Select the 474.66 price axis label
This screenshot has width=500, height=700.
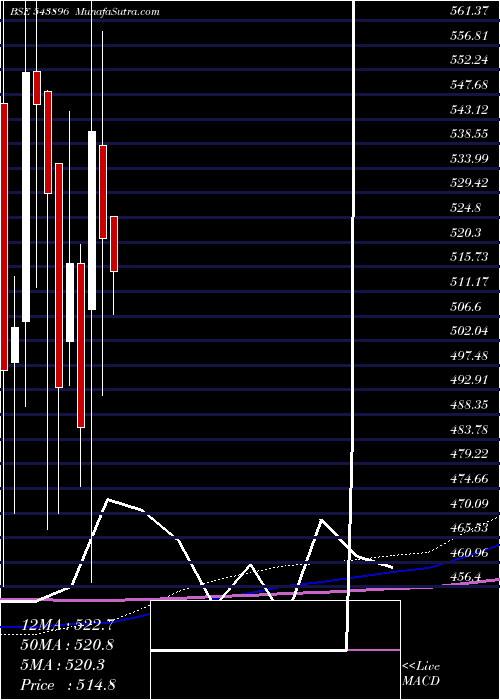point(468,479)
